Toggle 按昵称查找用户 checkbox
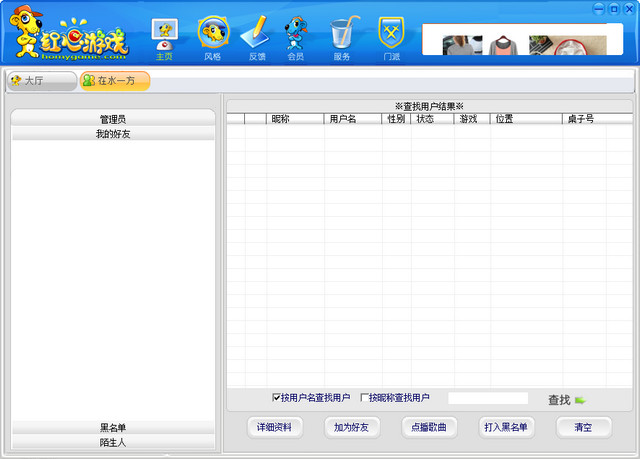Viewport: 640px width, 459px height. [x=364, y=398]
